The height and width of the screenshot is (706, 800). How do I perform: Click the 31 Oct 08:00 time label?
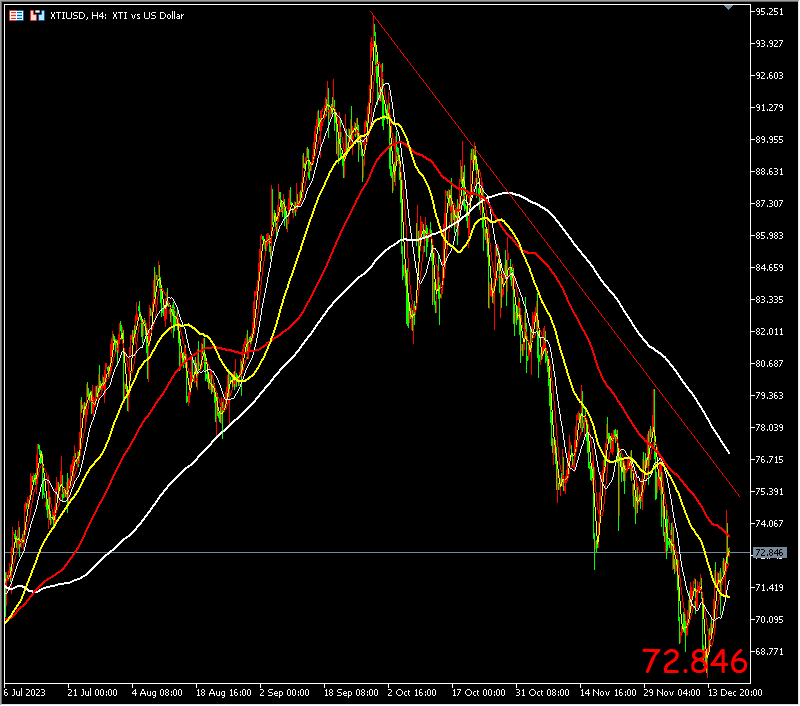tap(542, 693)
